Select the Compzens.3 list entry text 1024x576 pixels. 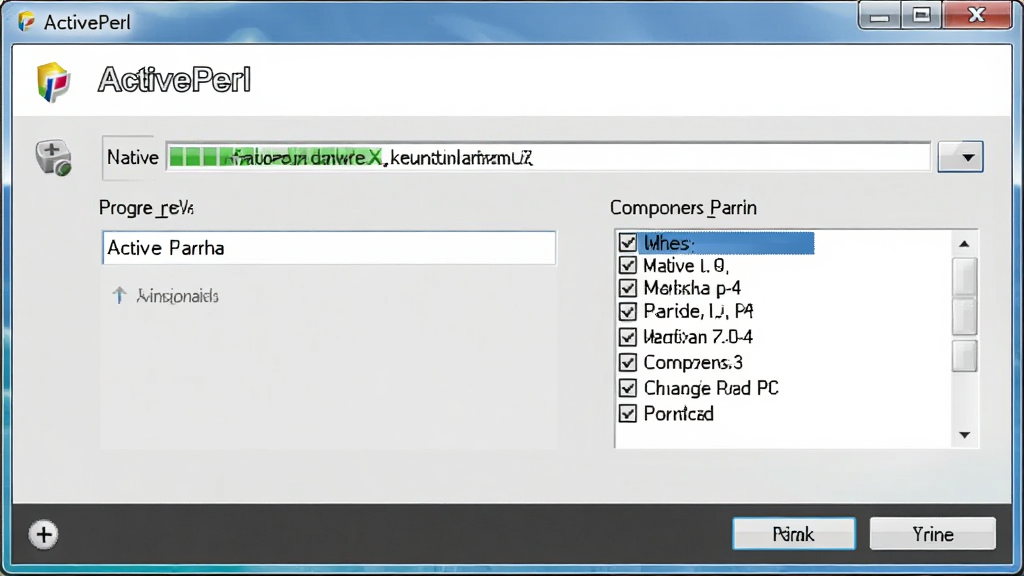pos(693,362)
